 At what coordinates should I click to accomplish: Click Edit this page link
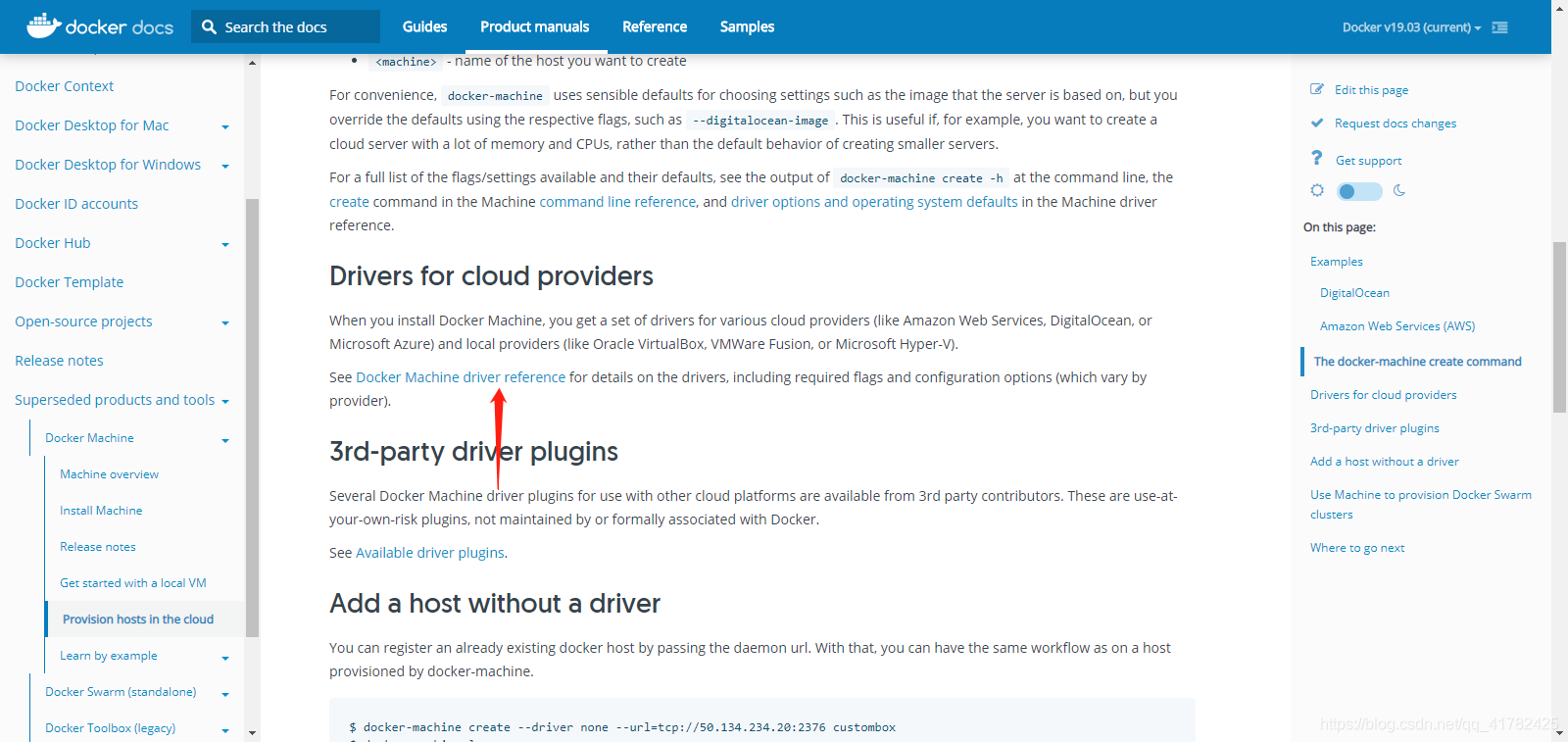tap(1371, 90)
